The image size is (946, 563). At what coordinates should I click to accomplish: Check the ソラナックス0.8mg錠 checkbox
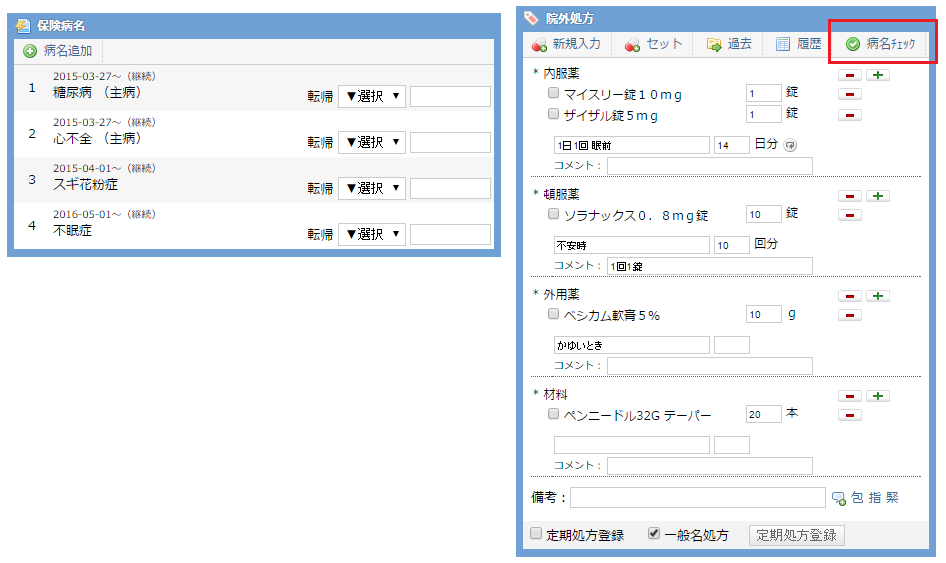[553, 214]
